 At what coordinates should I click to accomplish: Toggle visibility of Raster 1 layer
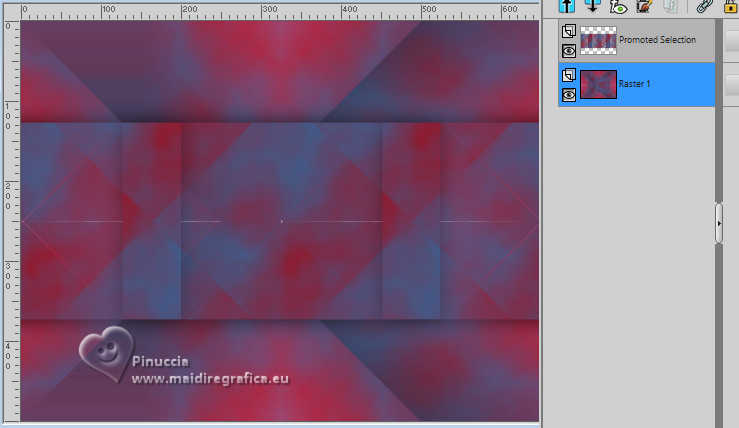tap(569, 95)
